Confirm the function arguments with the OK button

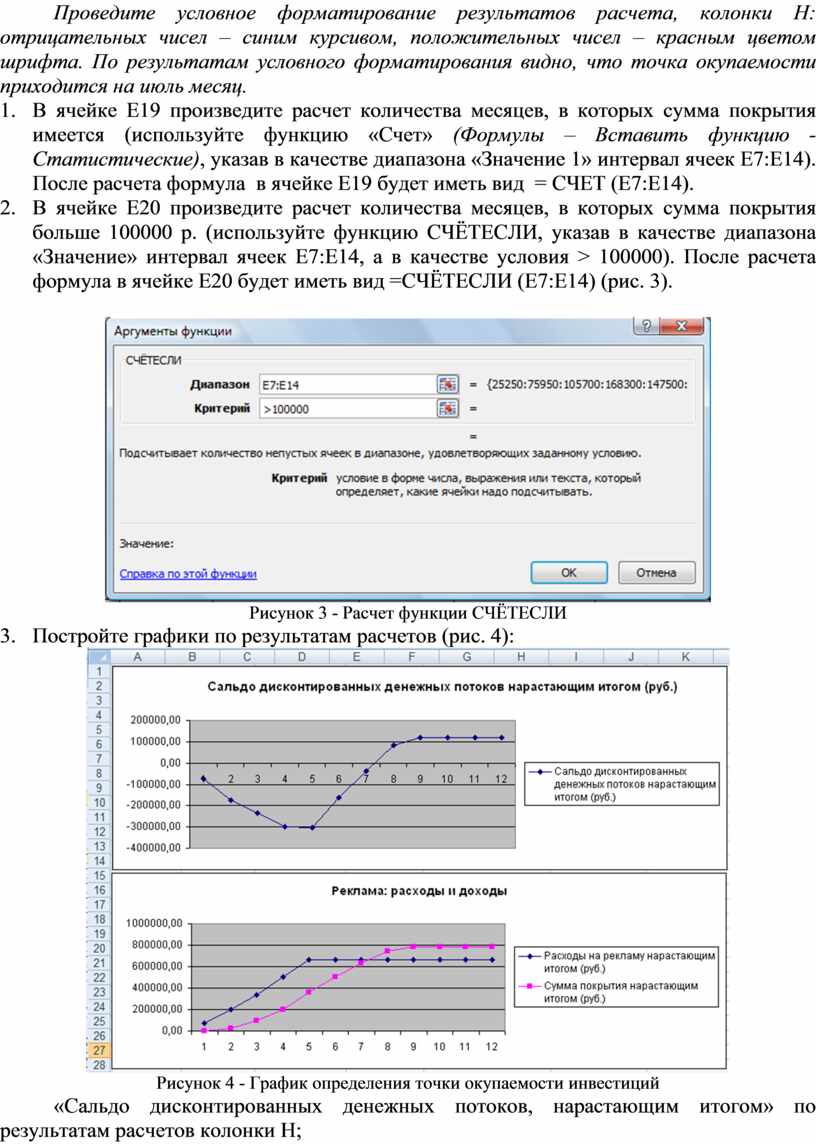[x=569, y=573]
